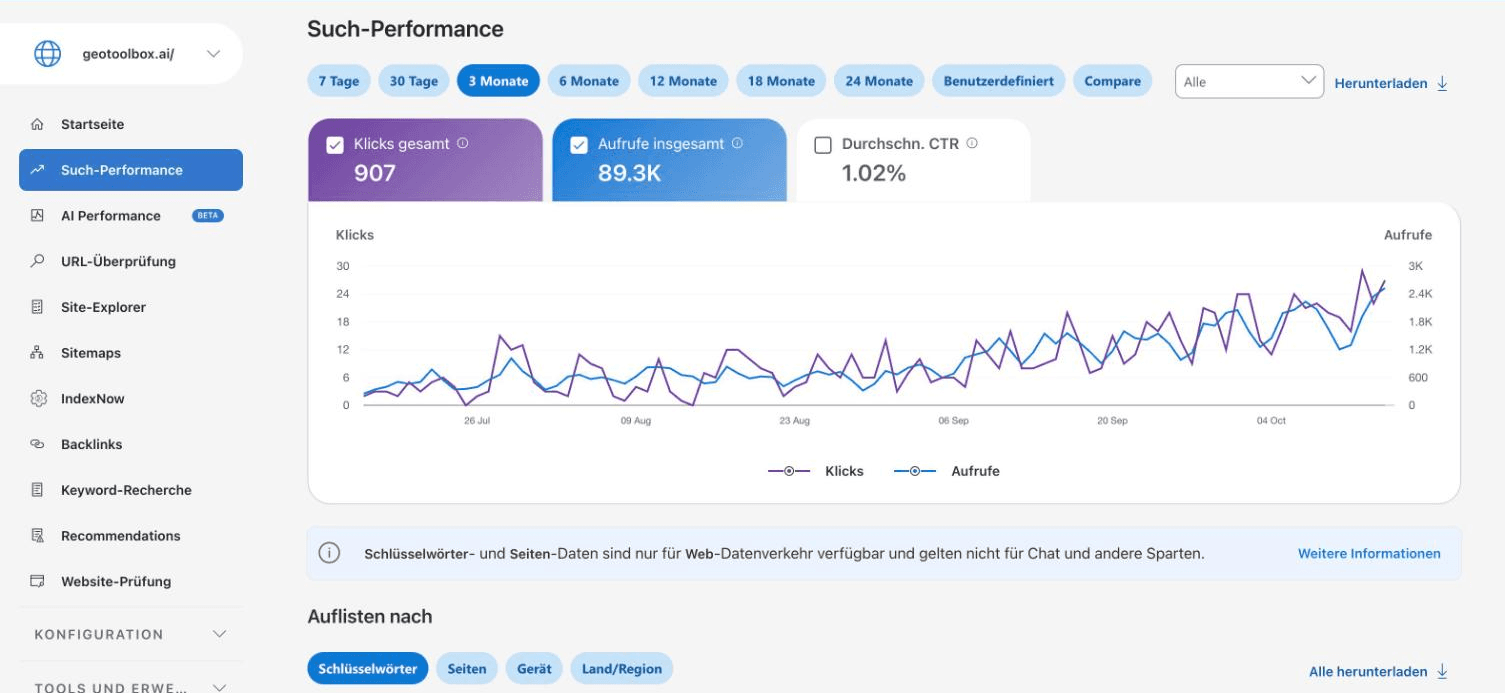Choose the Benutzerdefiniert date range
The width and height of the screenshot is (1505, 693).
pos(999,81)
